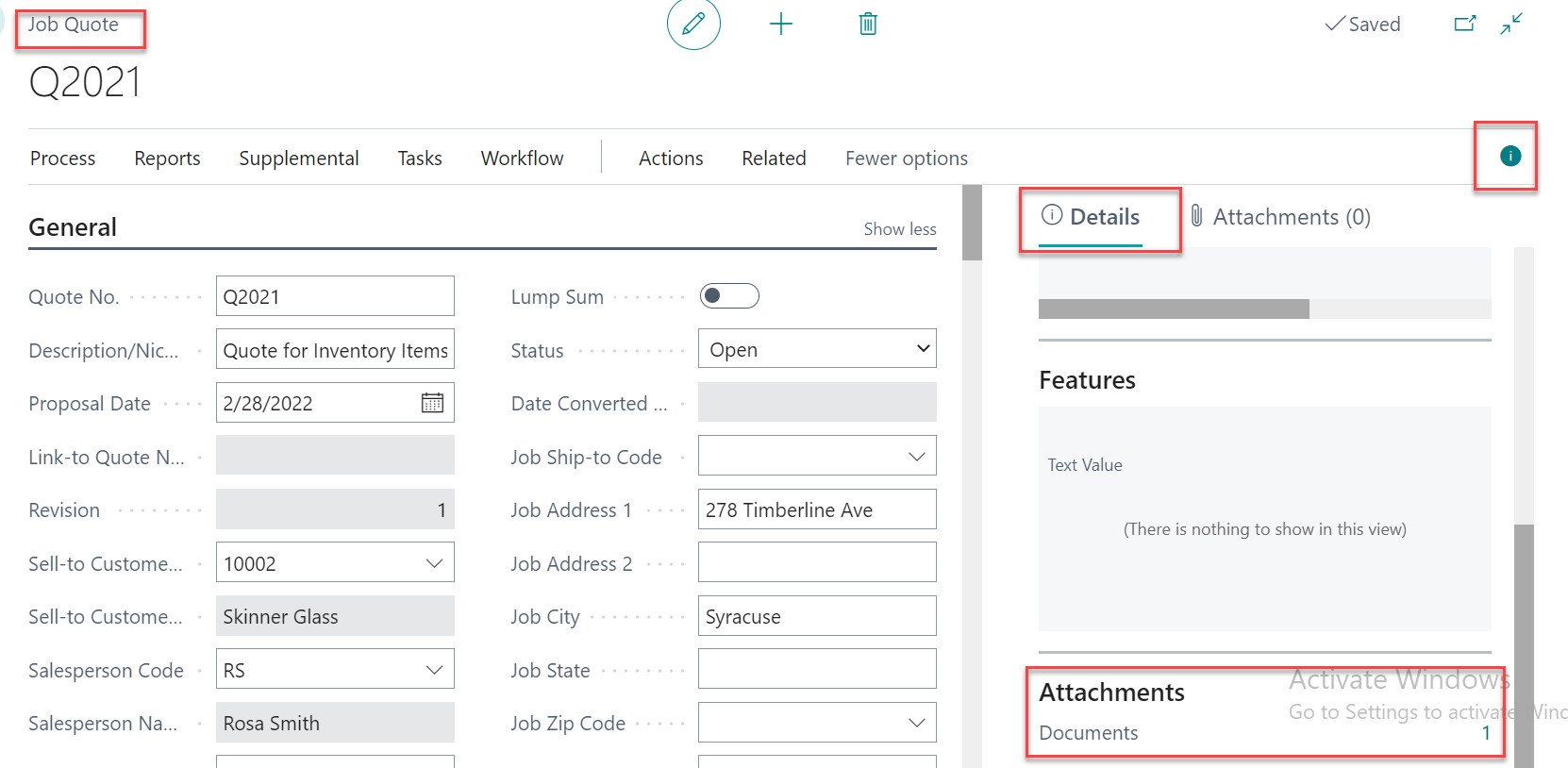Switch to the Details tab
This screenshot has width=1568, height=768.
pyautogui.click(x=1091, y=217)
